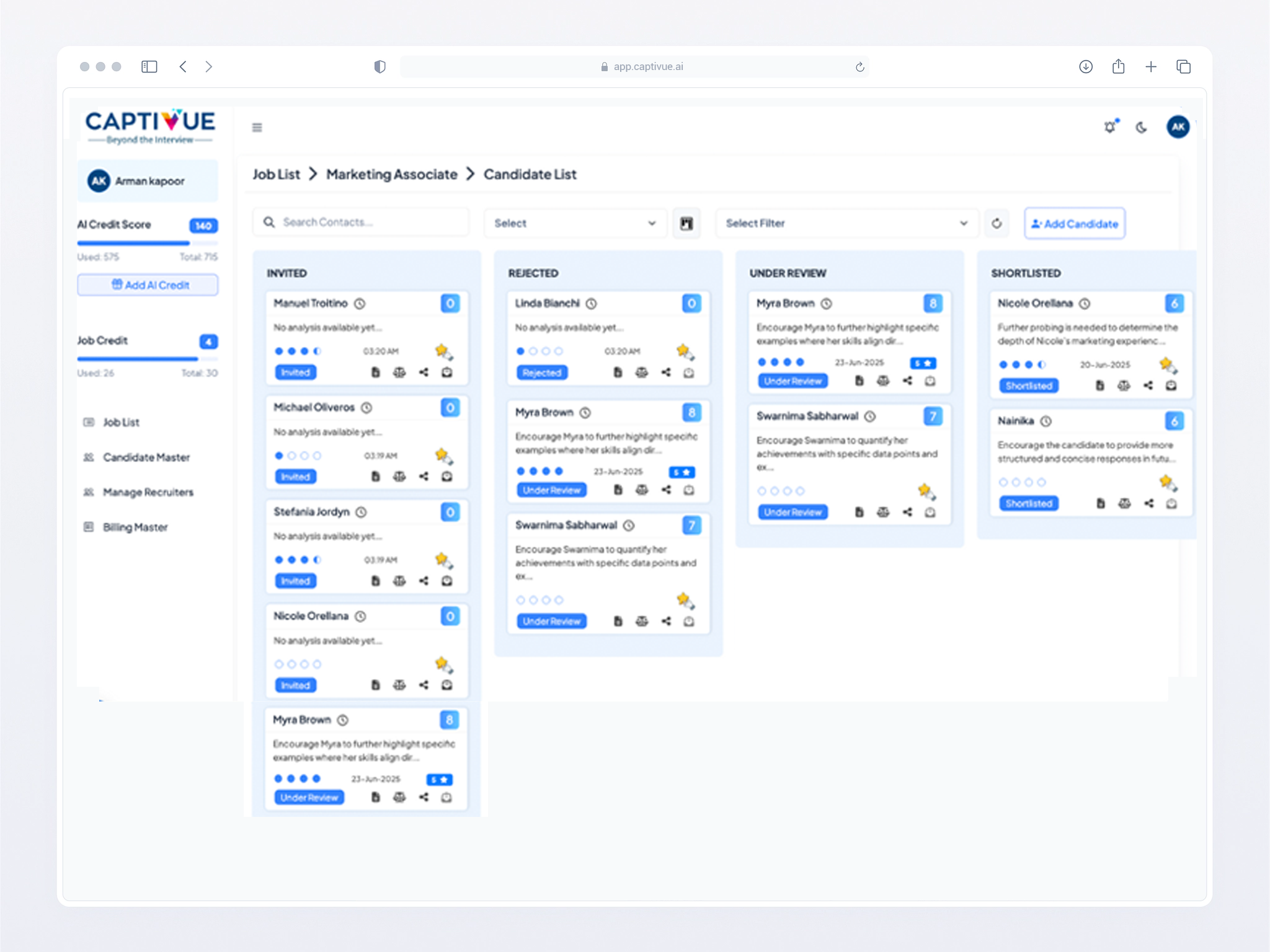Open AK profile avatar menu top right
The width and height of the screenshot is (1270, 952).
click(1178, 127)
